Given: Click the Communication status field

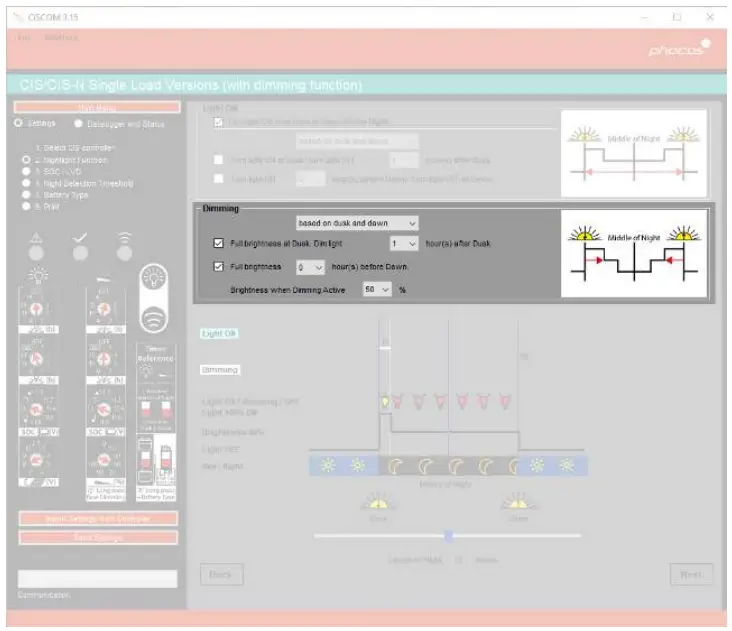Looking at the screenshot, I should tap(98, 579).
